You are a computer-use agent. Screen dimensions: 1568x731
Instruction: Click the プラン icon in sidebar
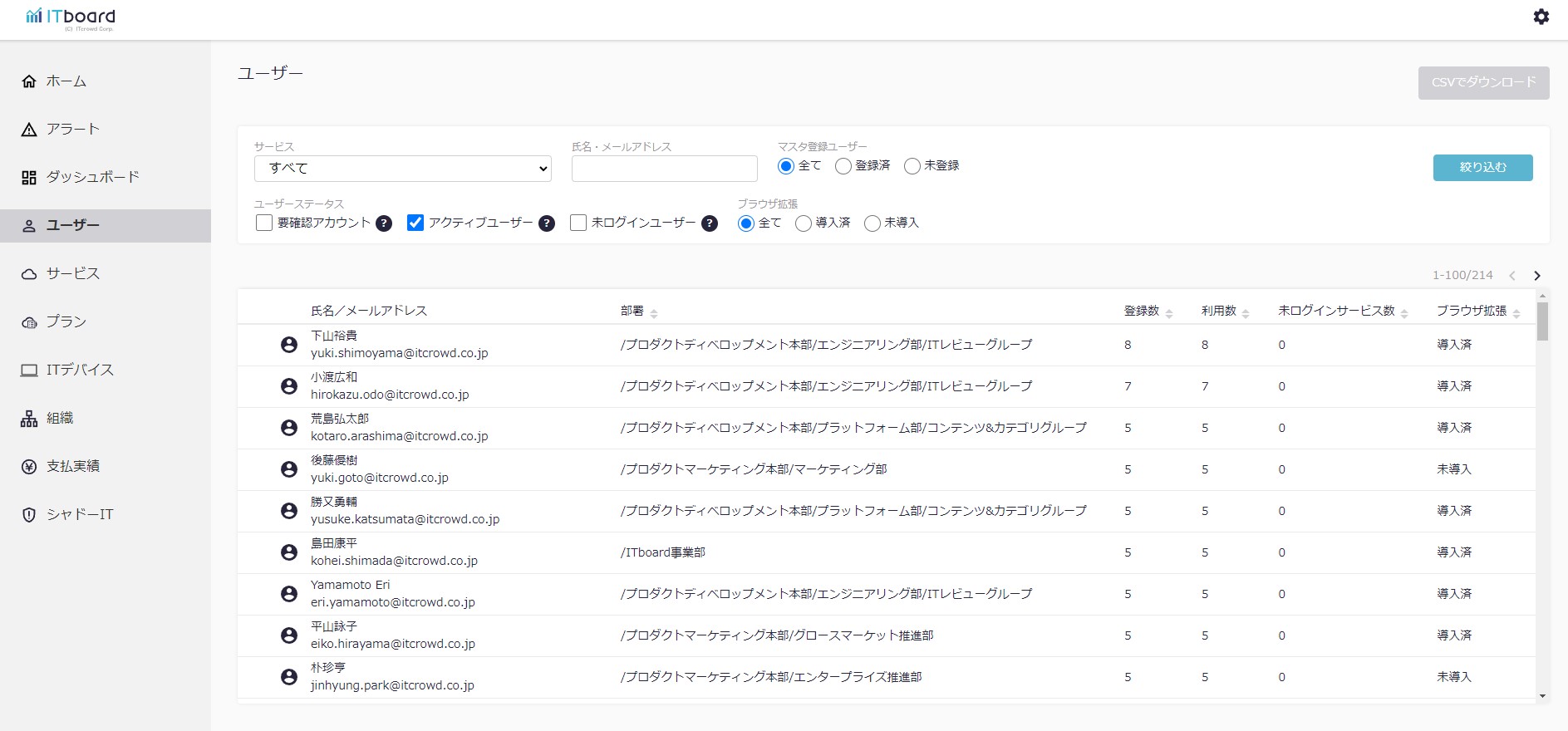(x=29, y=322)
